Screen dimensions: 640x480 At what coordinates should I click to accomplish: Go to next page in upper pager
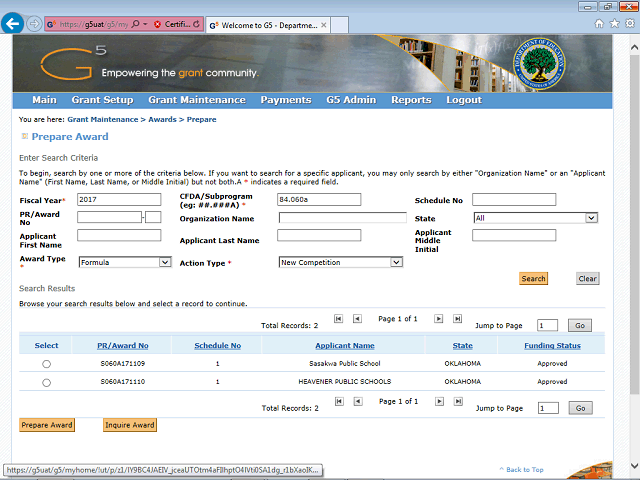point(438,319)
